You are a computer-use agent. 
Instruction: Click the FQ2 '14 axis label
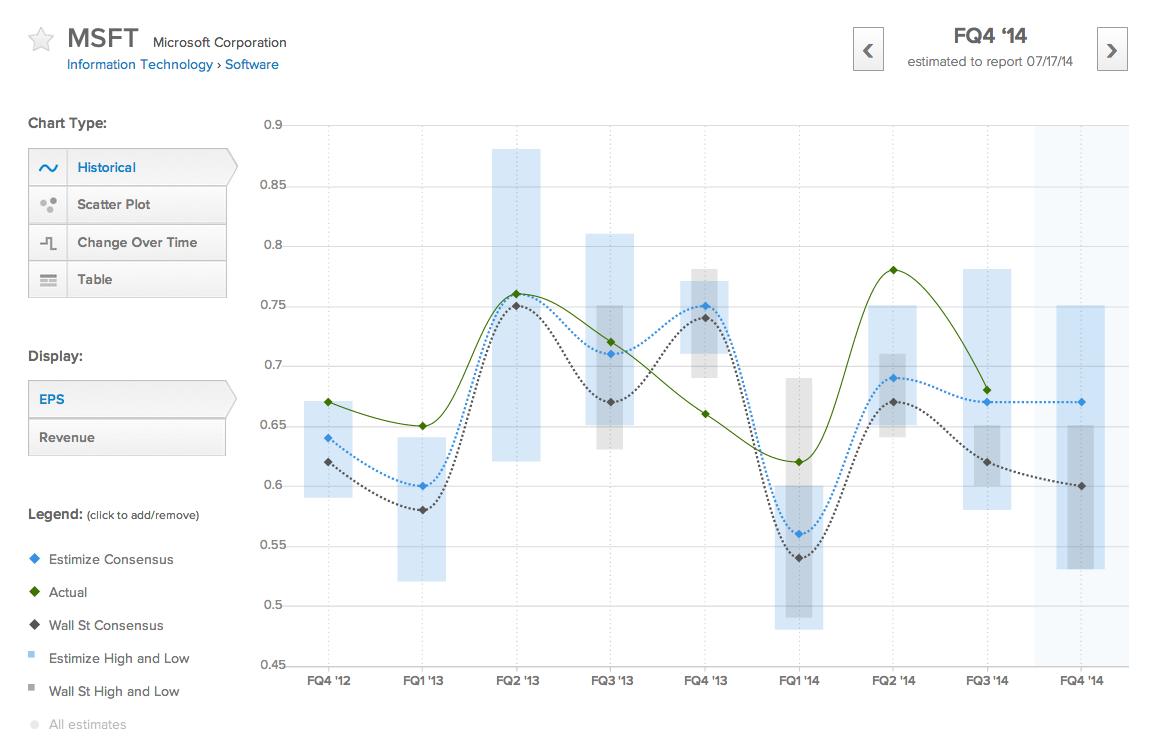pos(894,681)
